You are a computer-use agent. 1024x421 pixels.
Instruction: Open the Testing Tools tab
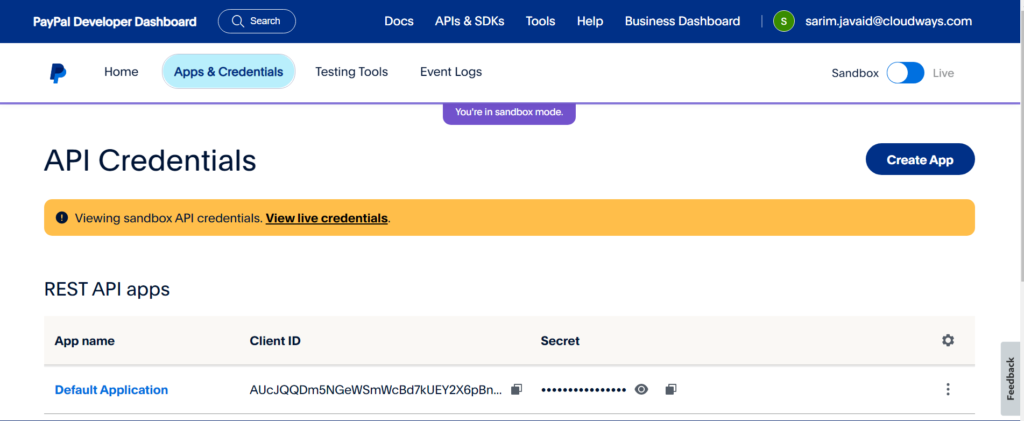click(351, 72)
